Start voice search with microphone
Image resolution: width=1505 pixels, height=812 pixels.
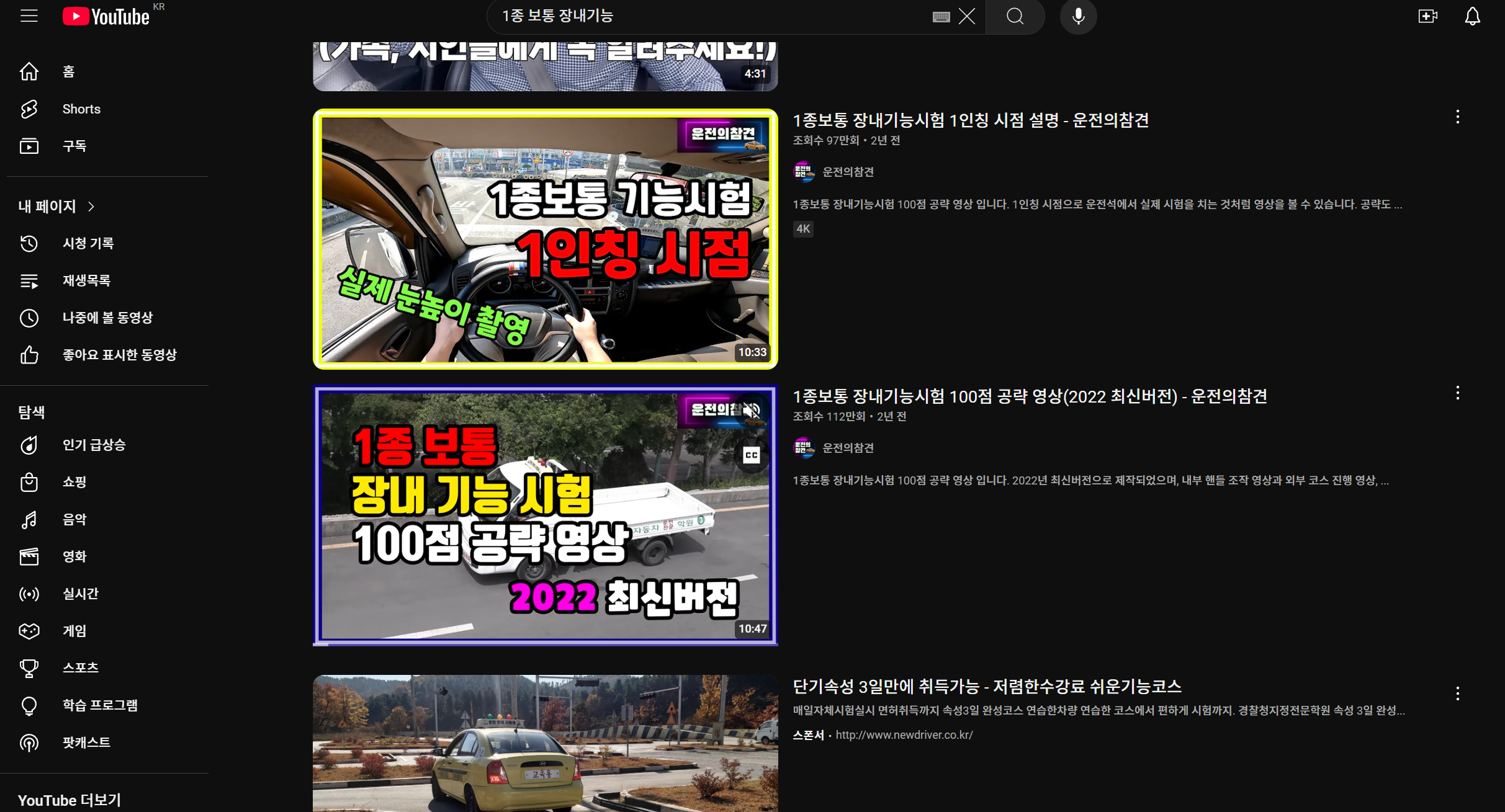(x=1078, y=16)
